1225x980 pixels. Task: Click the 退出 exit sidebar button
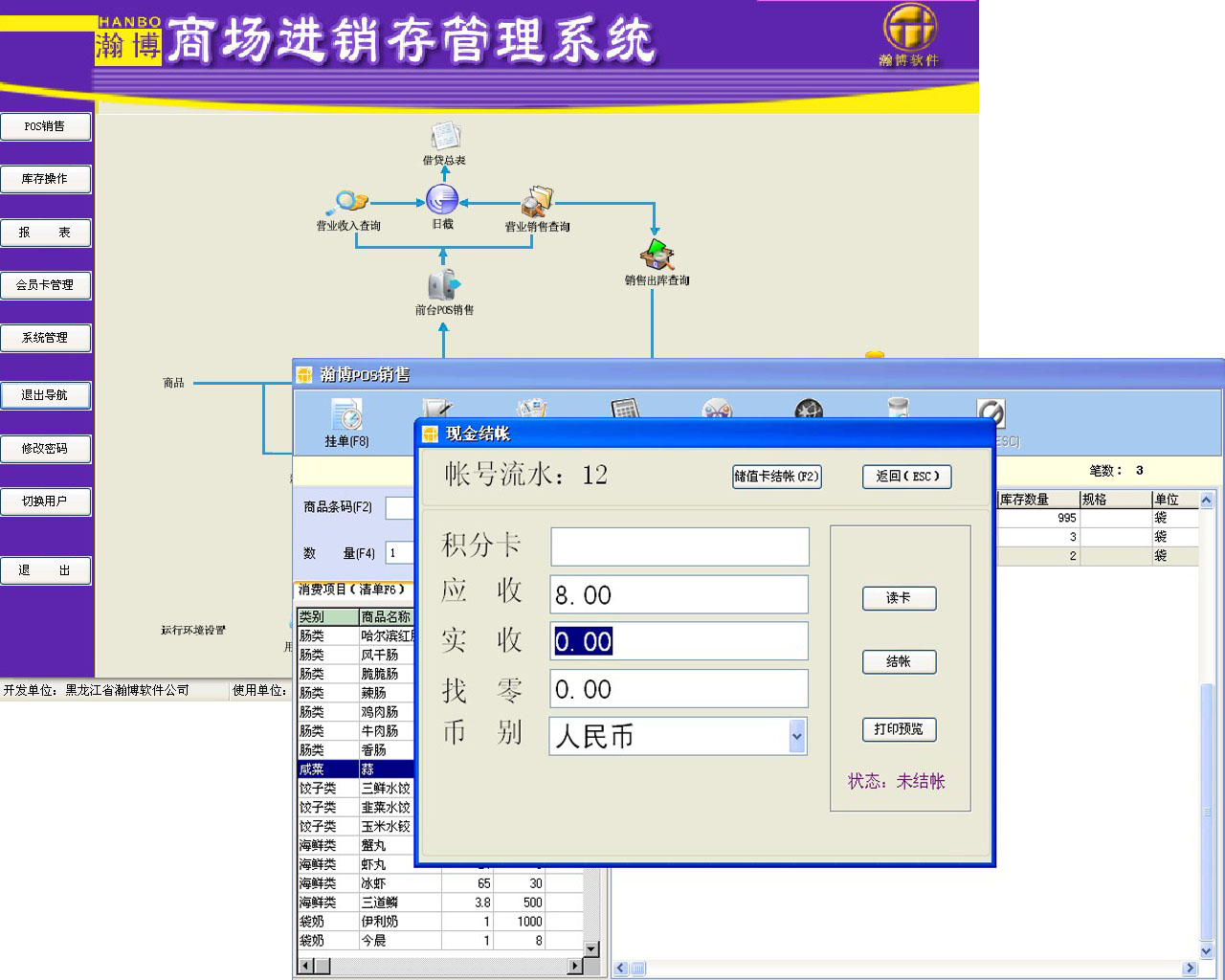pyautogui.click(x=45, y=570)
